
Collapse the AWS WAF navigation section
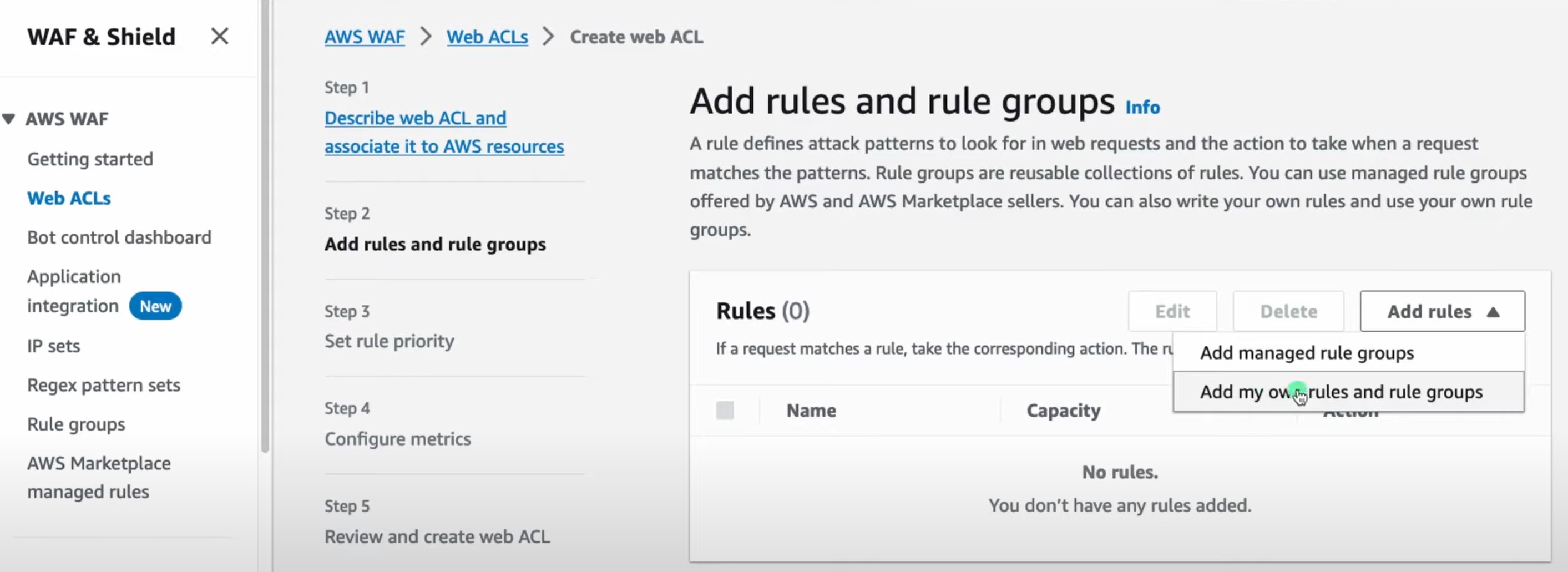coord(8,119)
